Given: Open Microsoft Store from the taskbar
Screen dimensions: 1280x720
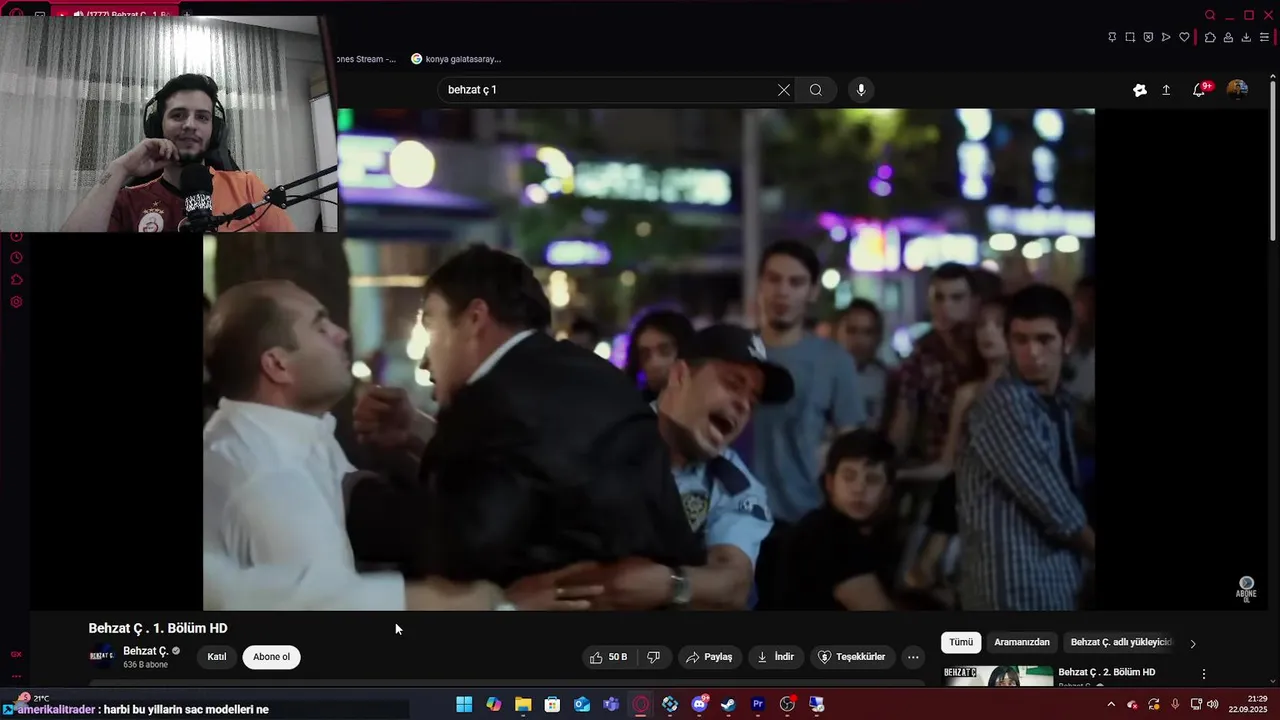Looking at the screenshot, I should click(552, 704).
